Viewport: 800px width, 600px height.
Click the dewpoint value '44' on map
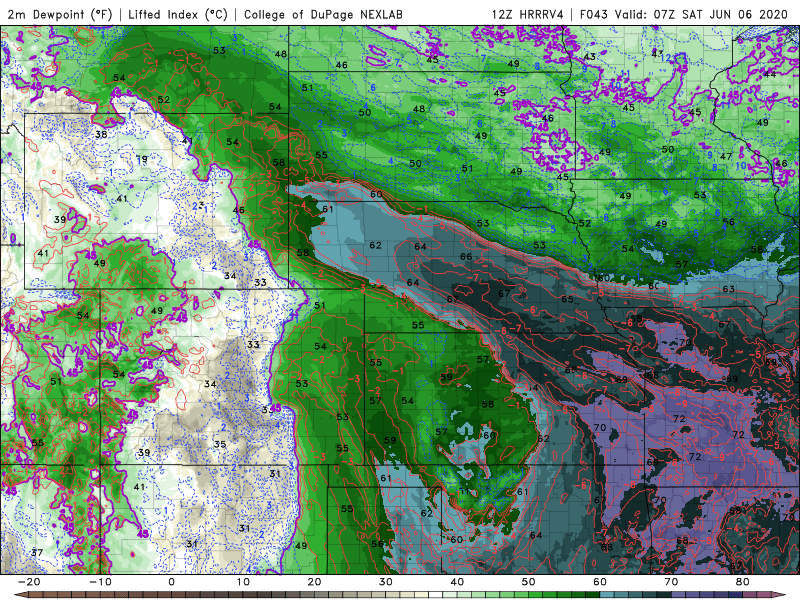pos(769,74)
